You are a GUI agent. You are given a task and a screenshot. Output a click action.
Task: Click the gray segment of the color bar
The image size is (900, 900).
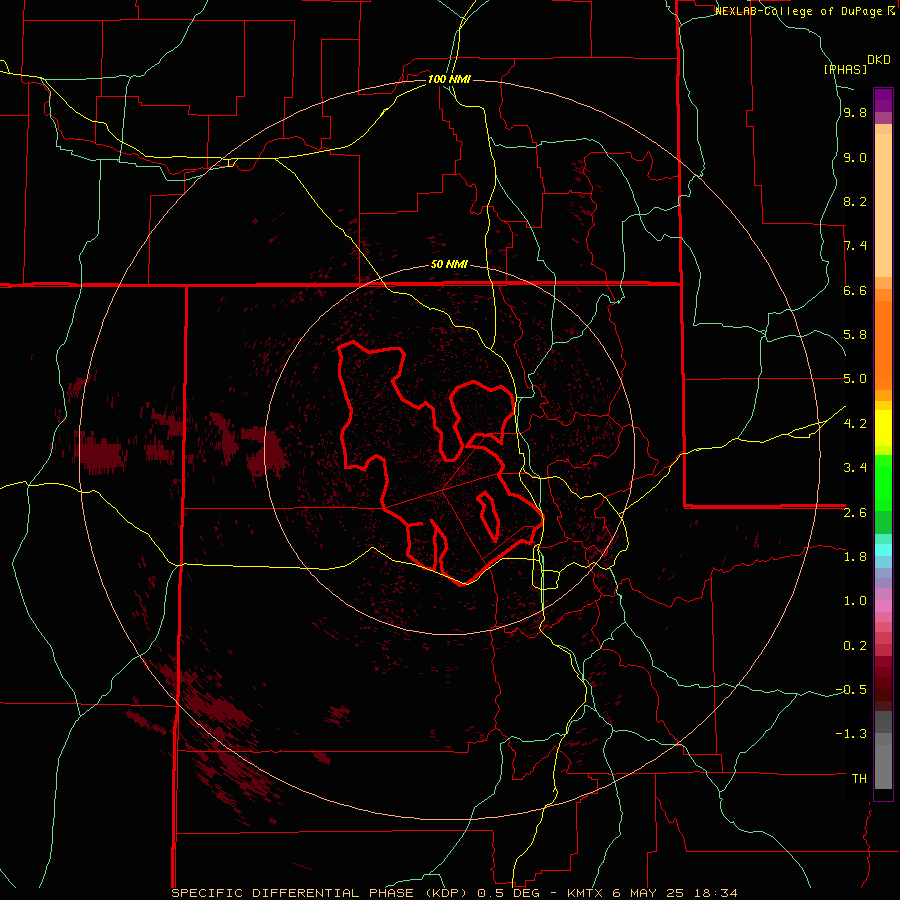pos(883,751)
